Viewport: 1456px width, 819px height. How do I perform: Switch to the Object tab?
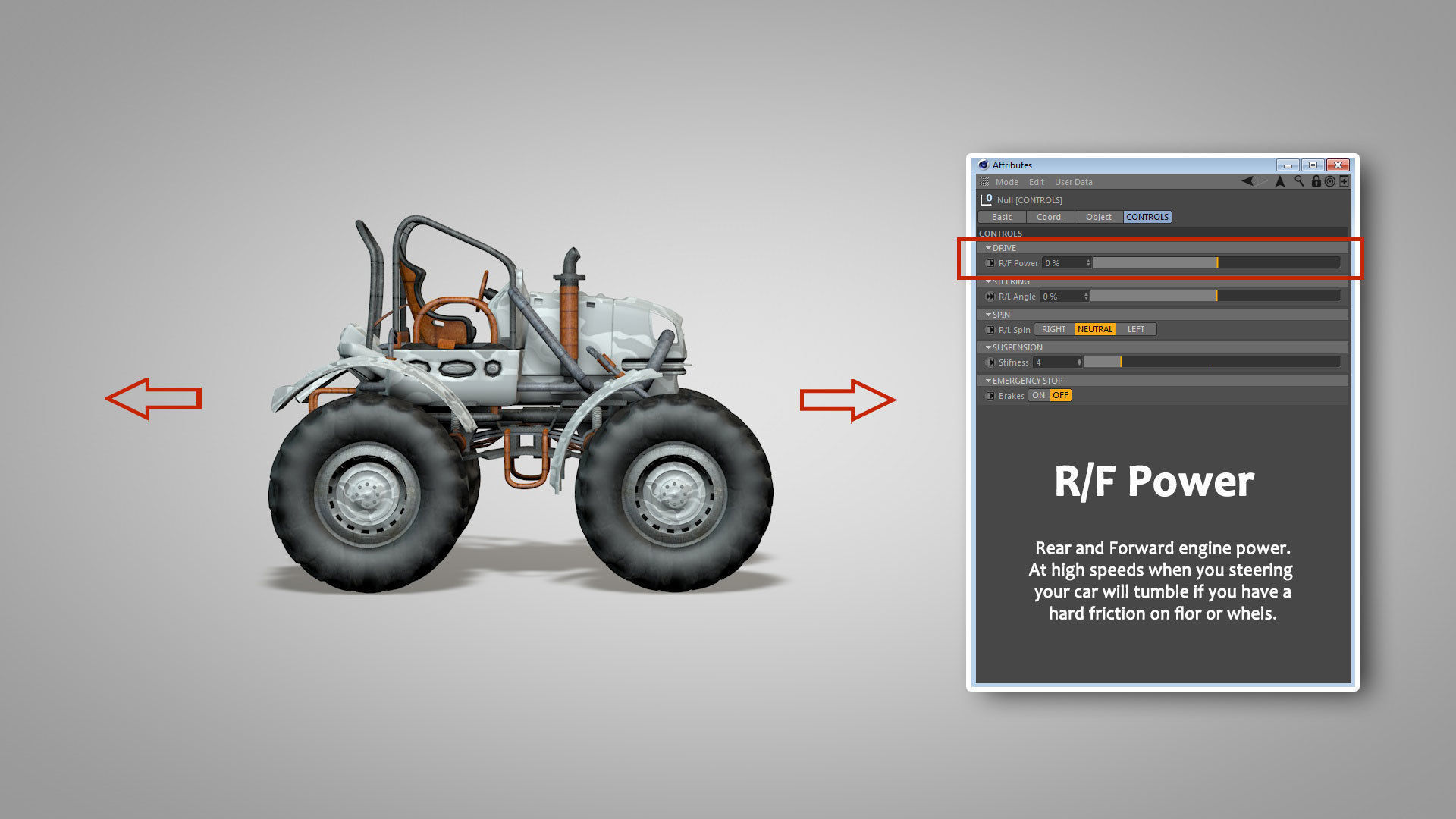tap(1098, 217)
